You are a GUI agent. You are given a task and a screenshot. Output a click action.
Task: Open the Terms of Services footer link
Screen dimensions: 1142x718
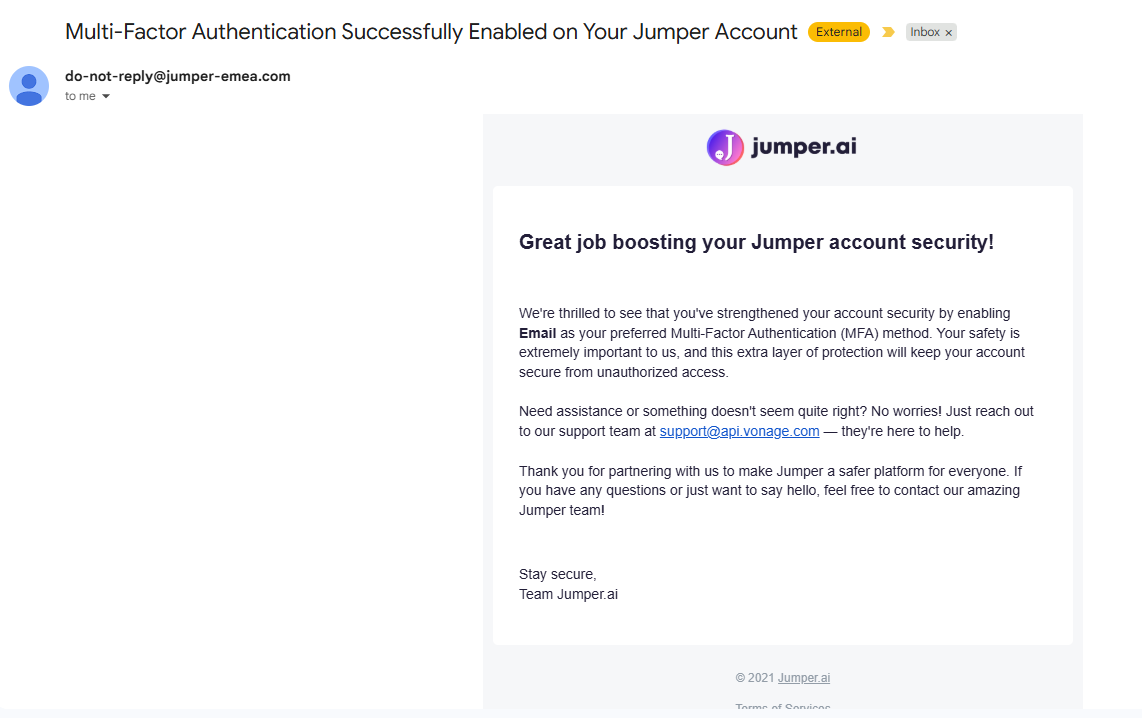pyautogui.click(x=782, y=706)
